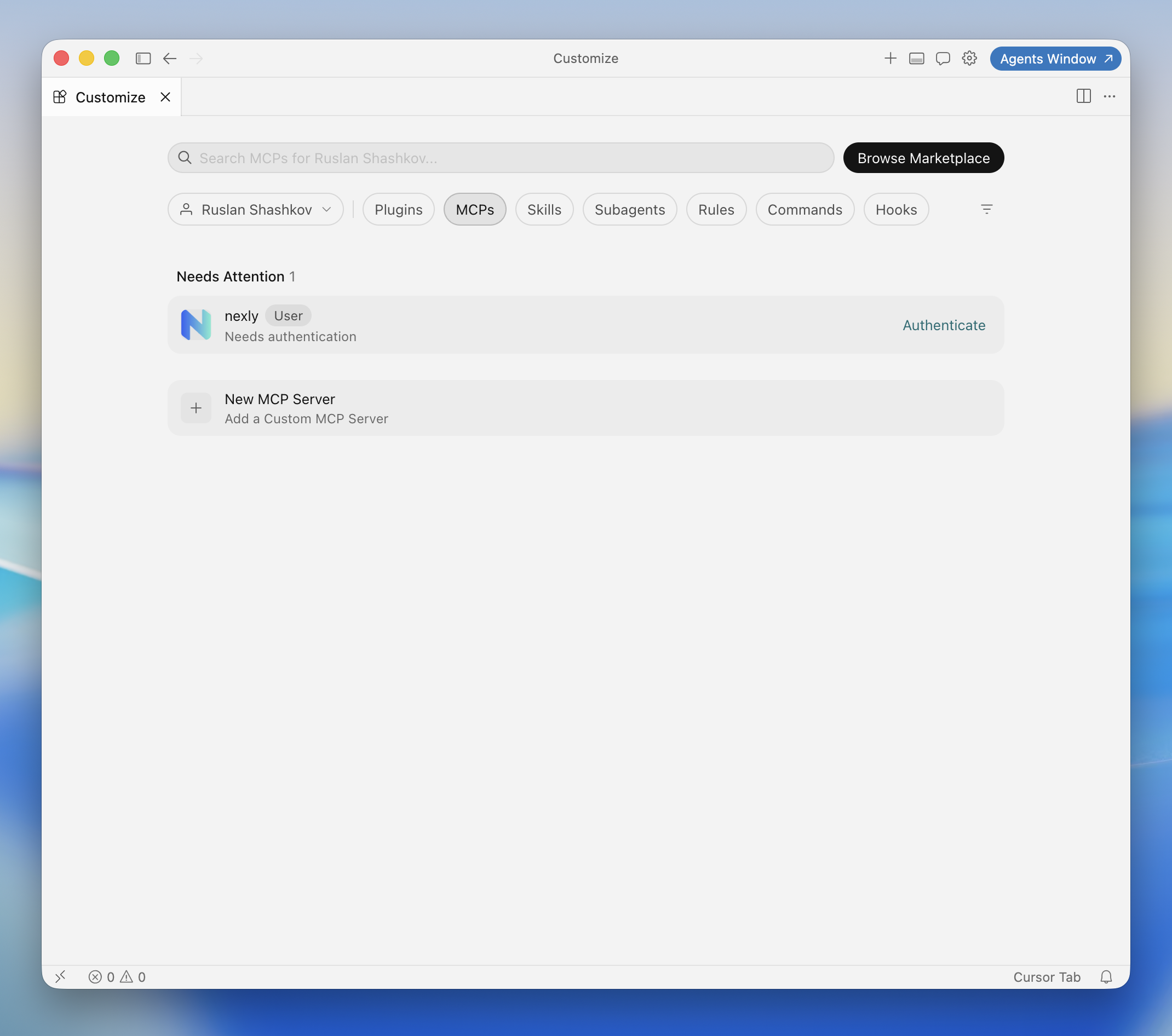Screen dimensions: 1172x1036
Task: Split the editor with the layout icon
Action: [x=1083, y=96]
